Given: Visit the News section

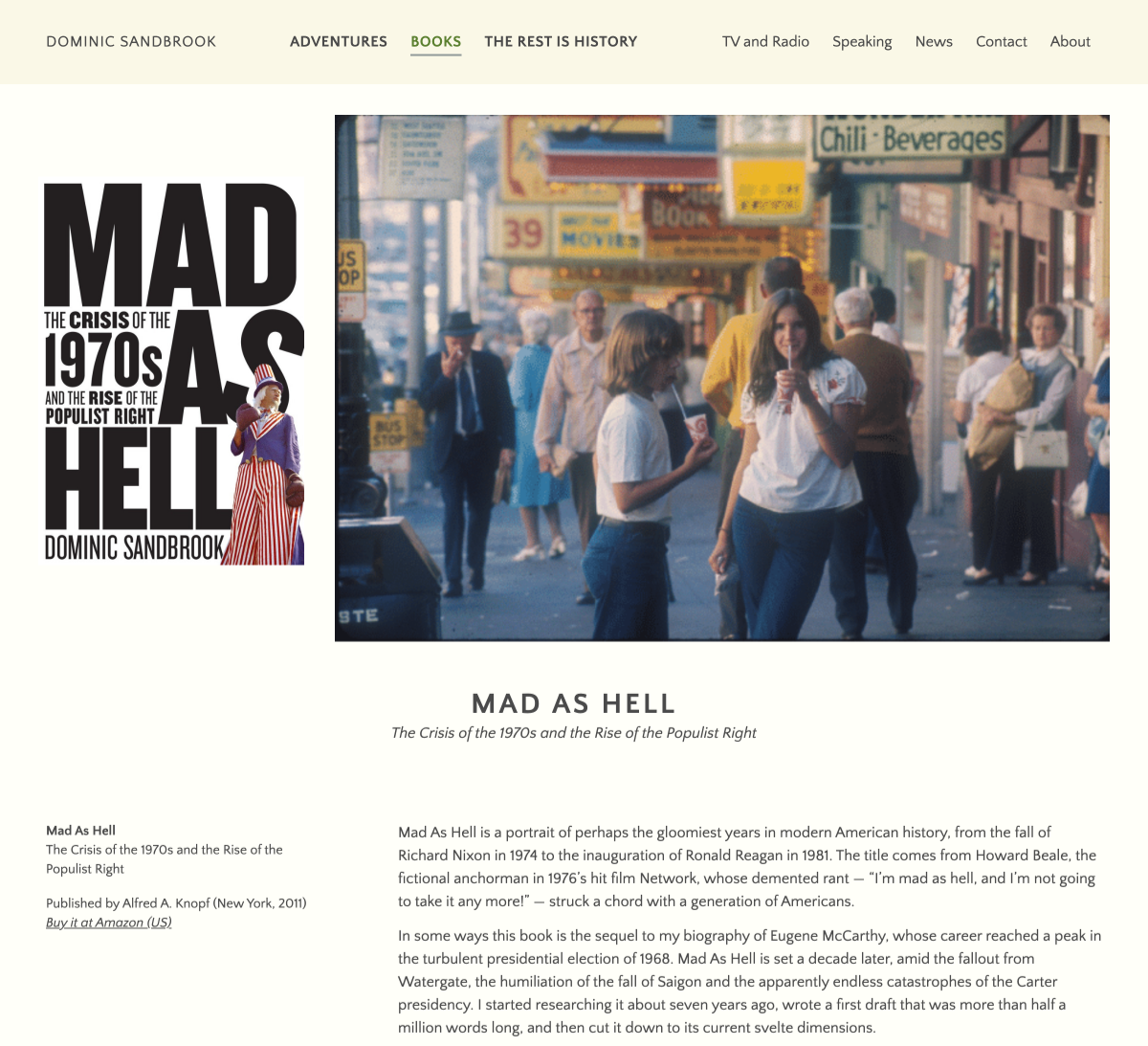Looking at the screenshot, I should [934, 41].
